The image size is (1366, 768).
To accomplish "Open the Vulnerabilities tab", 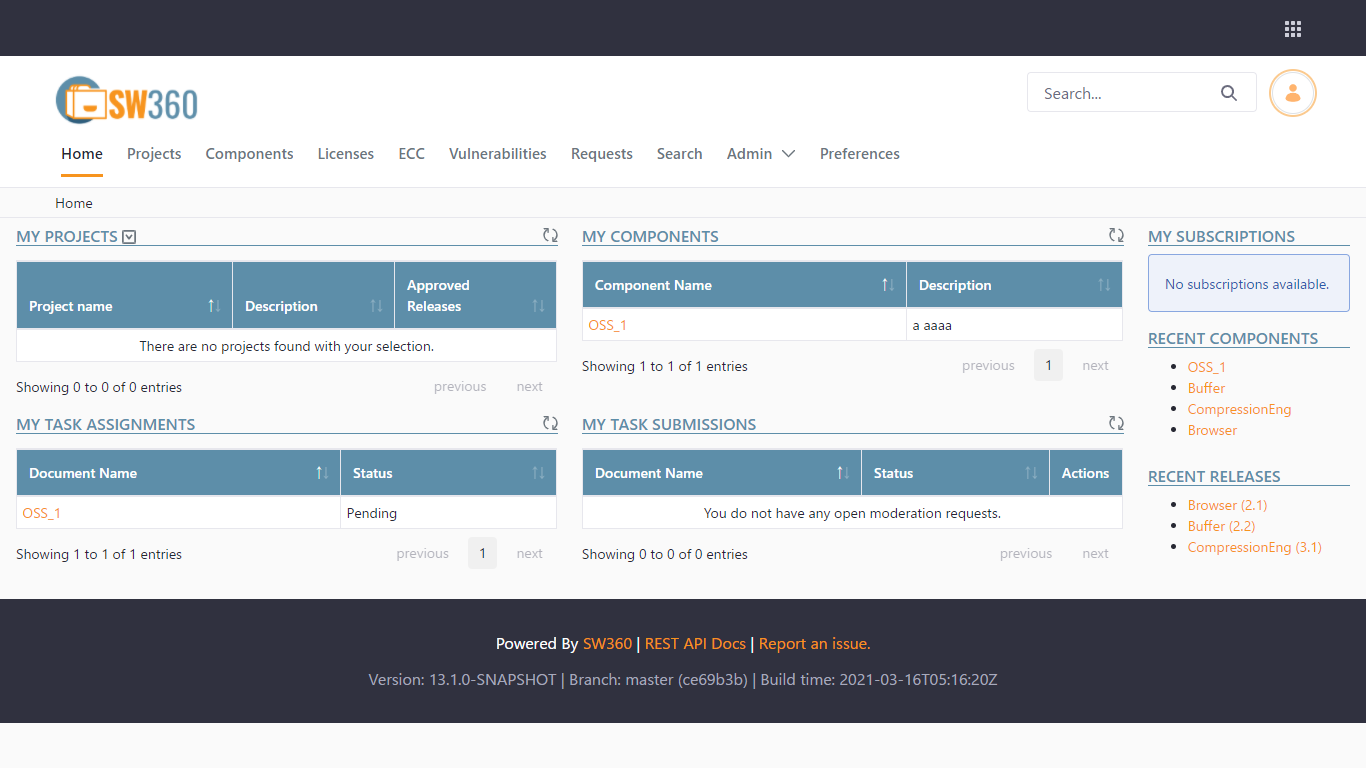I will [498, 154].
